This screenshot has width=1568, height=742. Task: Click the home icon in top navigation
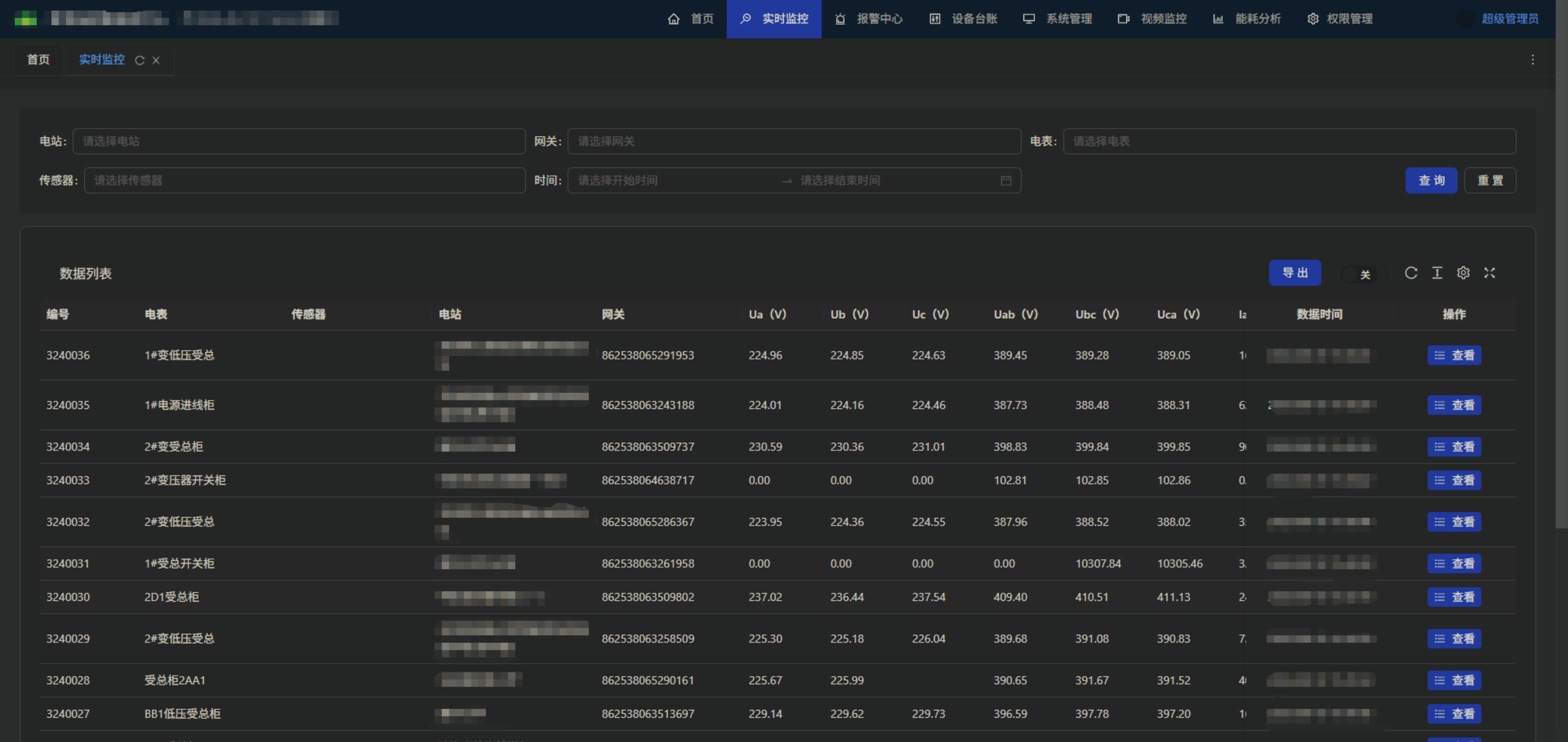[x=673, y=19]
